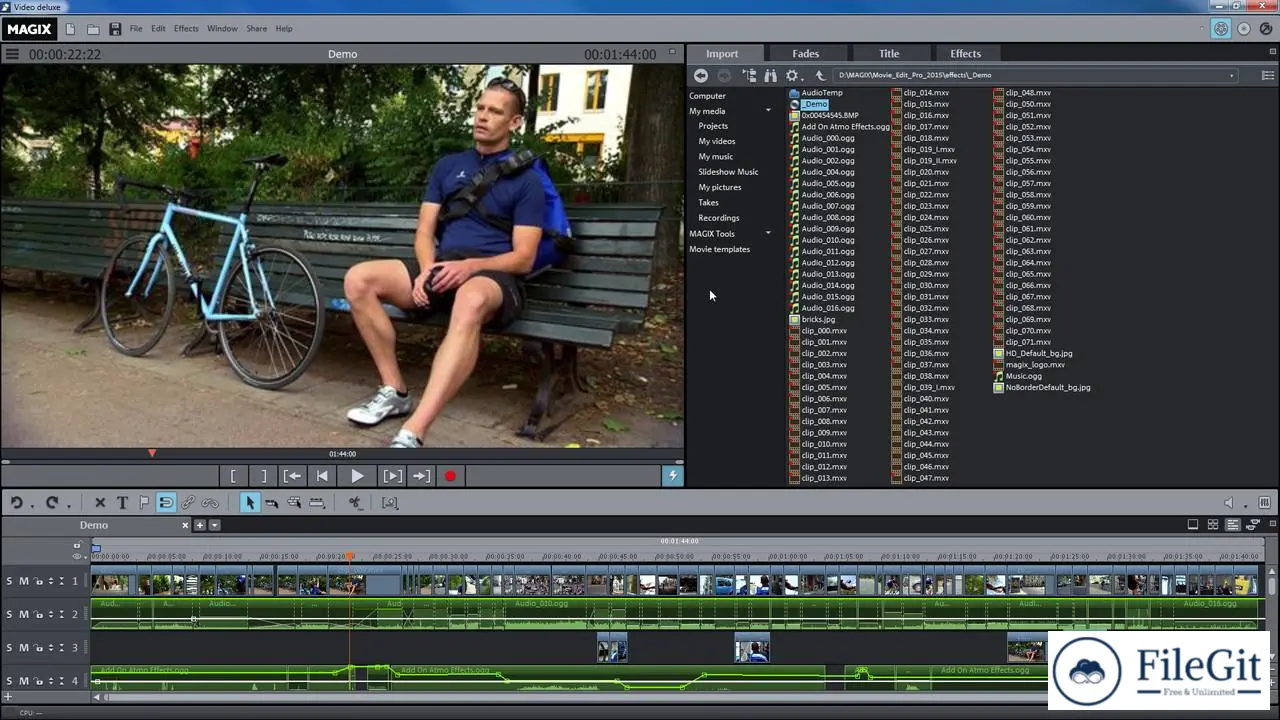The height and width of the screenshot is (720, 1280).
Task: Open the Effects menu
Action: point(186,29)
